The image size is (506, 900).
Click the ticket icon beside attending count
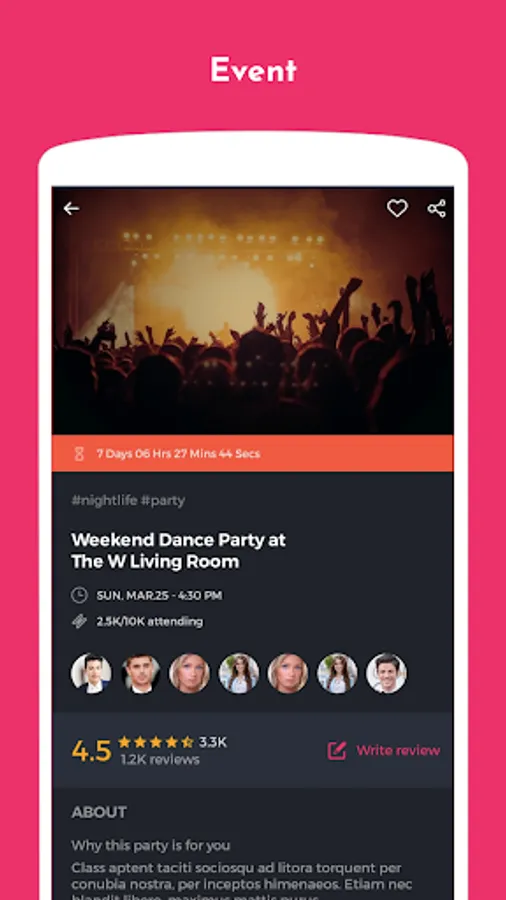pos(79,621)
